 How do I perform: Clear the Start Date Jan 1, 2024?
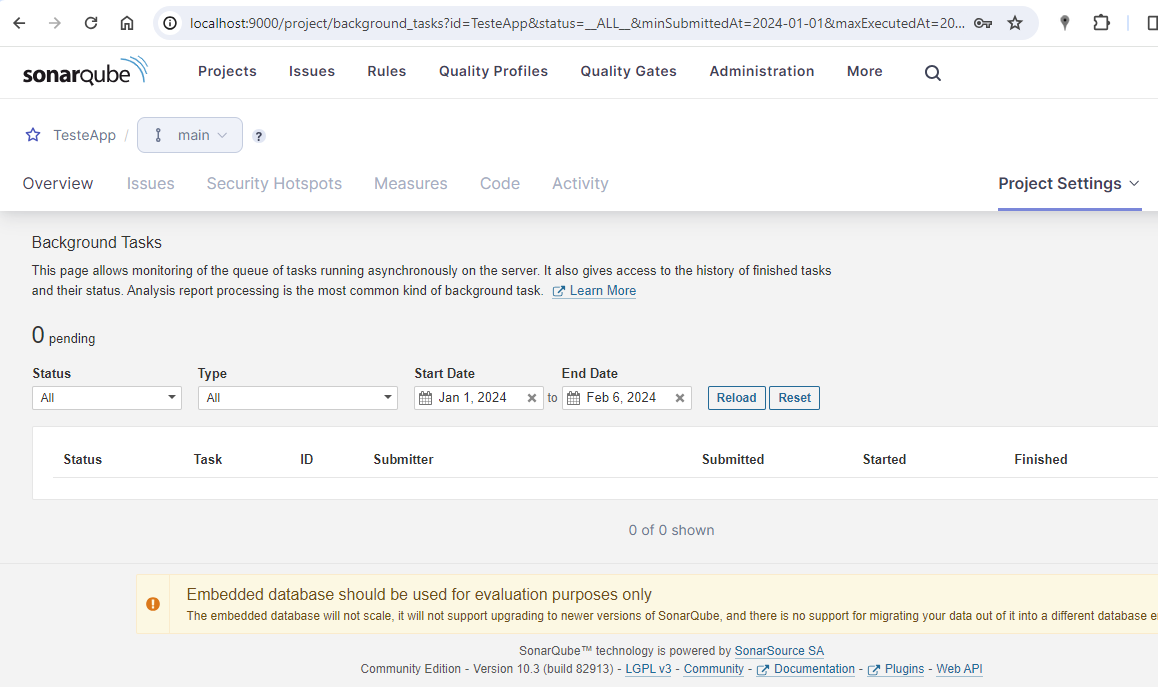(x=531, y=398)
